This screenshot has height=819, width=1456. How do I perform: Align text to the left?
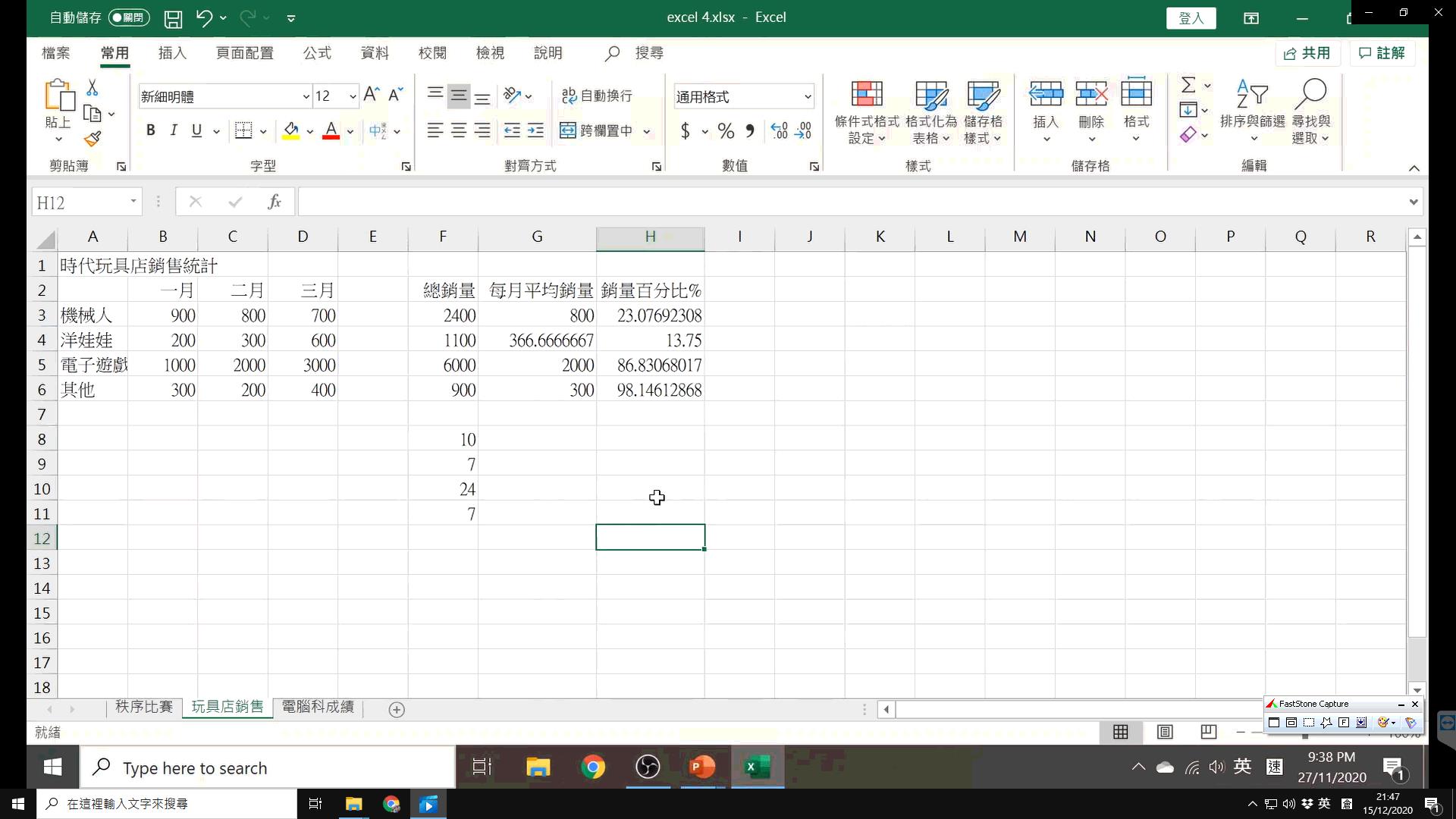(x=435, y=130)
